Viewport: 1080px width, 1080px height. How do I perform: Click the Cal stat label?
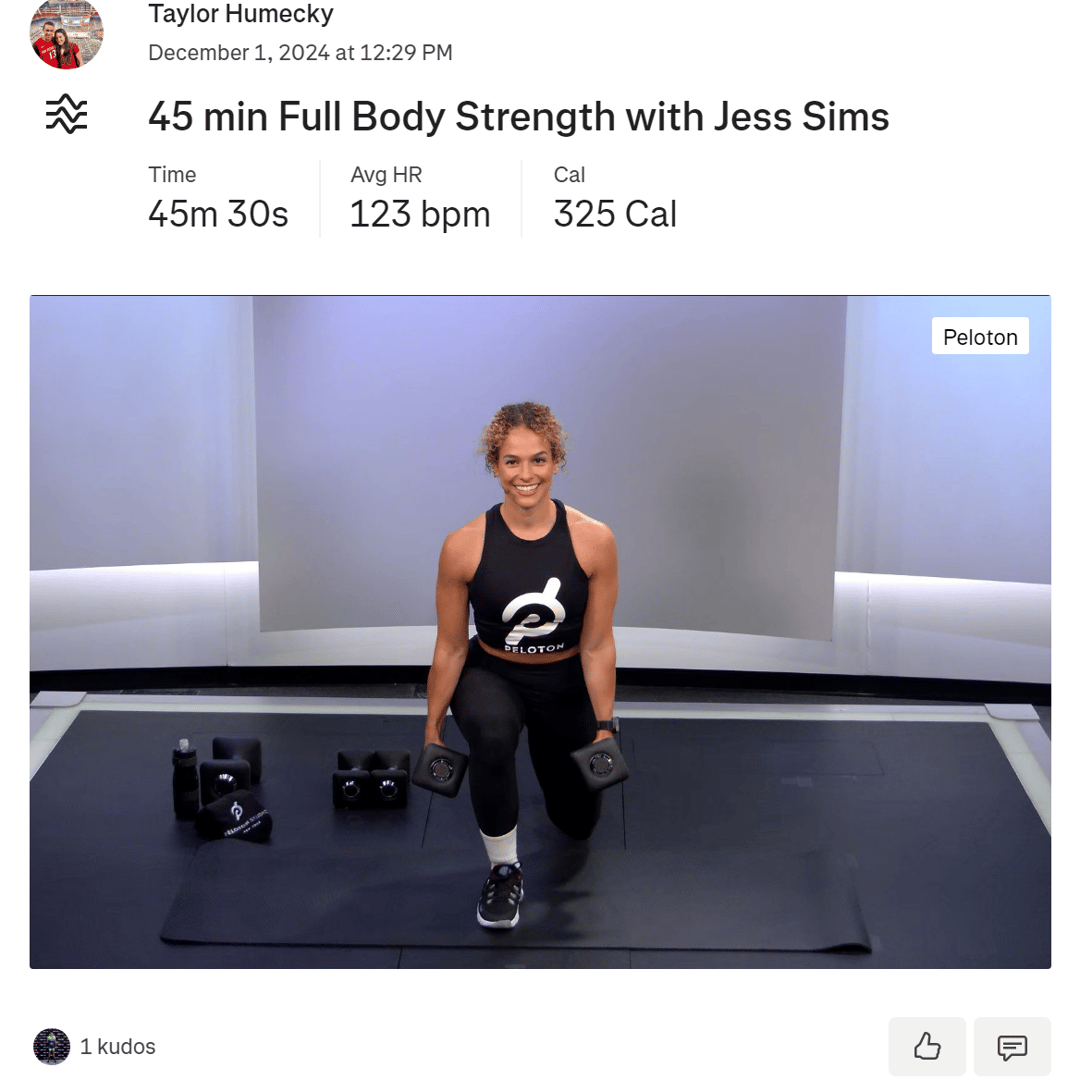point(569,175)
